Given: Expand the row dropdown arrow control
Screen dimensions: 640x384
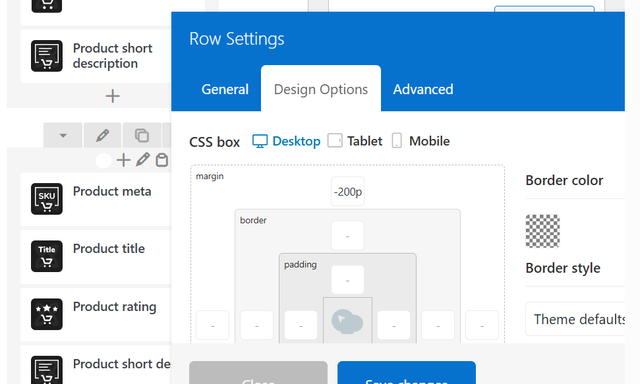Looking at the screenshot, I should point(63,135).
